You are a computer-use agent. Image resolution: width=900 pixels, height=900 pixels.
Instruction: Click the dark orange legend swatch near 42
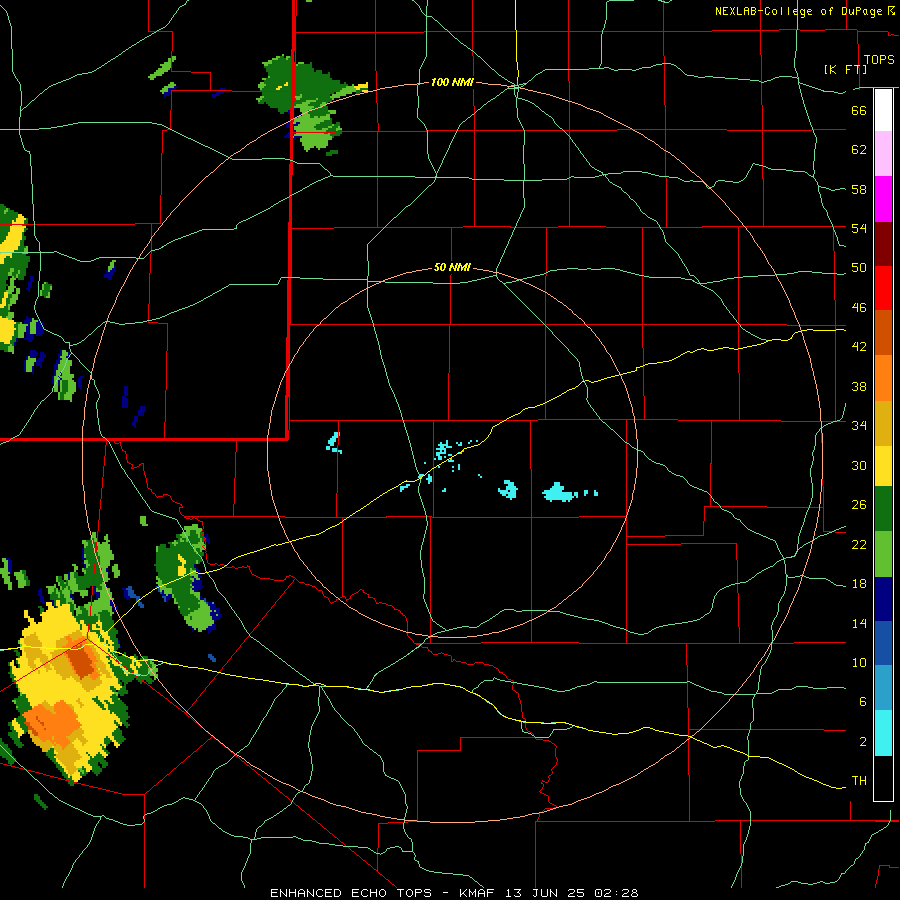tap(883, 332)
